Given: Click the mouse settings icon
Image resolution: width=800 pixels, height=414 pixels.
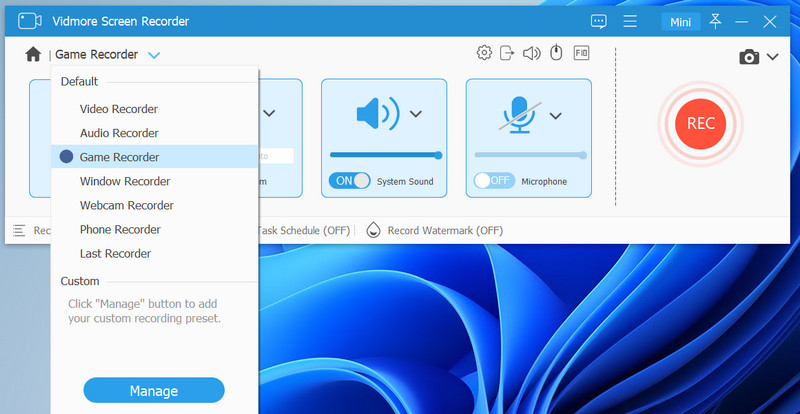Looking at the screenshot, I should (556, 53).
